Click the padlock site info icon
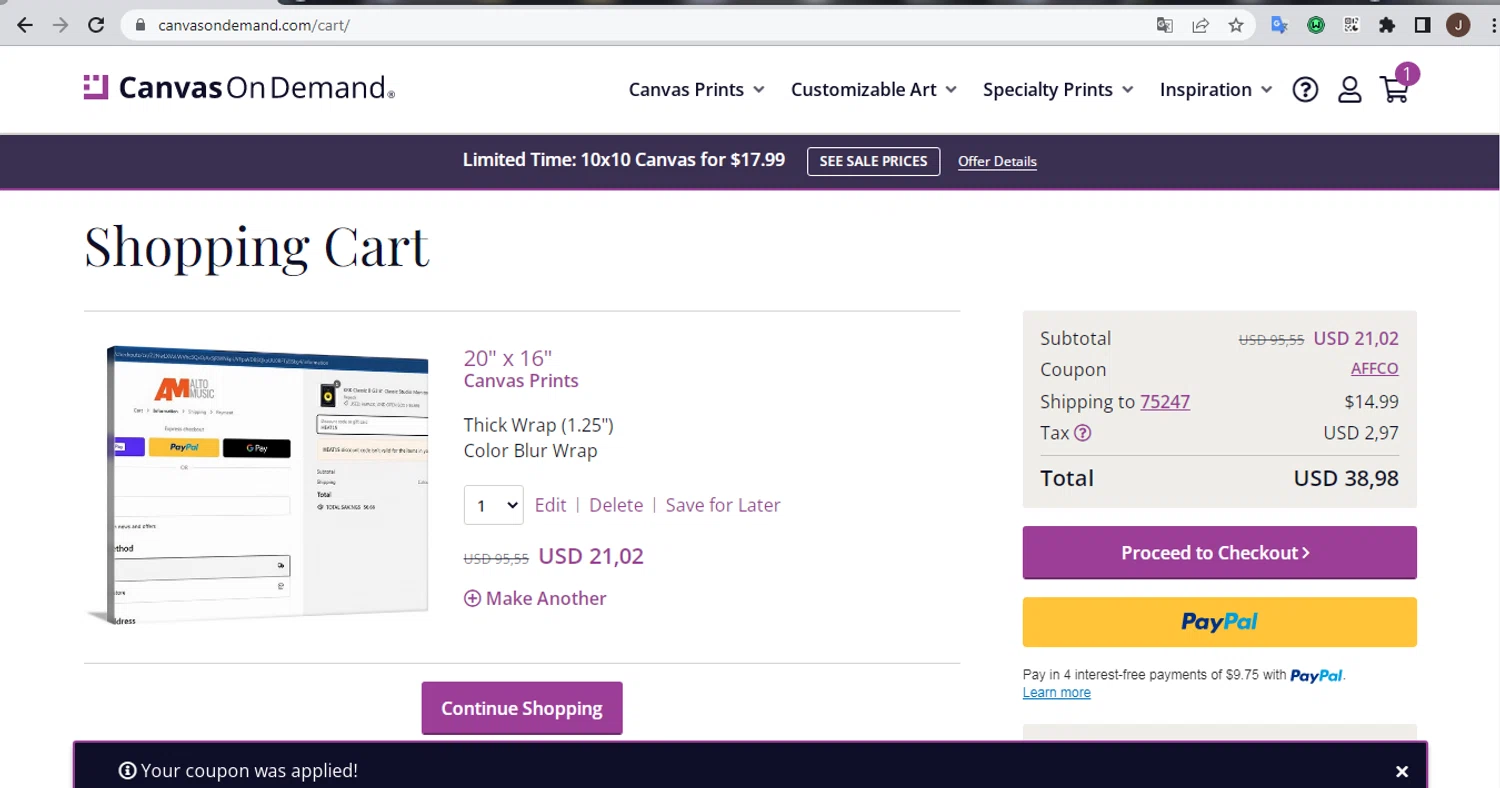The height and width of the screenshot is (788, 1500). pos(140,25)
